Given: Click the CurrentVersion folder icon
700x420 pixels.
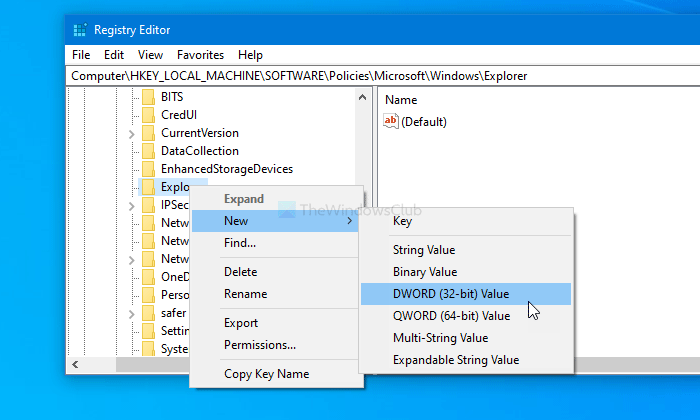Looking at the screenshot, I should pyautogui.click(x=148, y=133).
